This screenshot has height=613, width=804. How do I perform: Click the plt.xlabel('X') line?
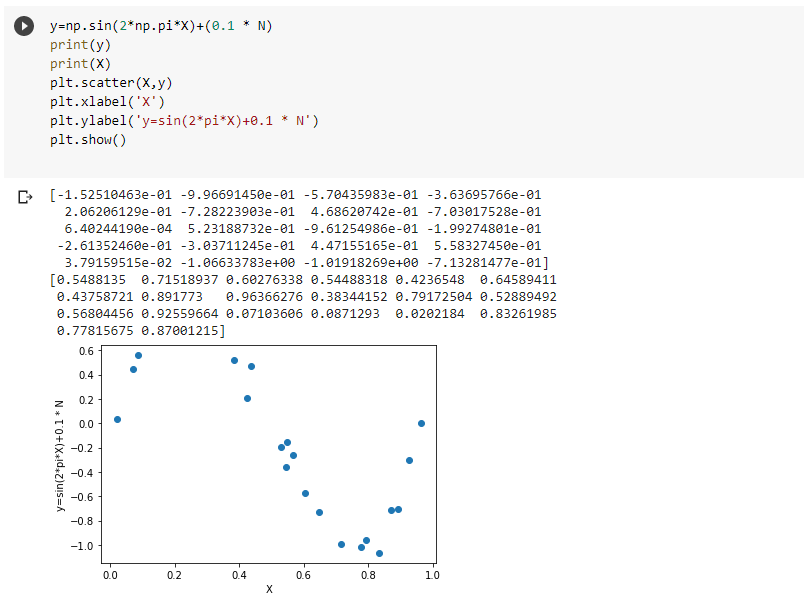click(107, 101)
